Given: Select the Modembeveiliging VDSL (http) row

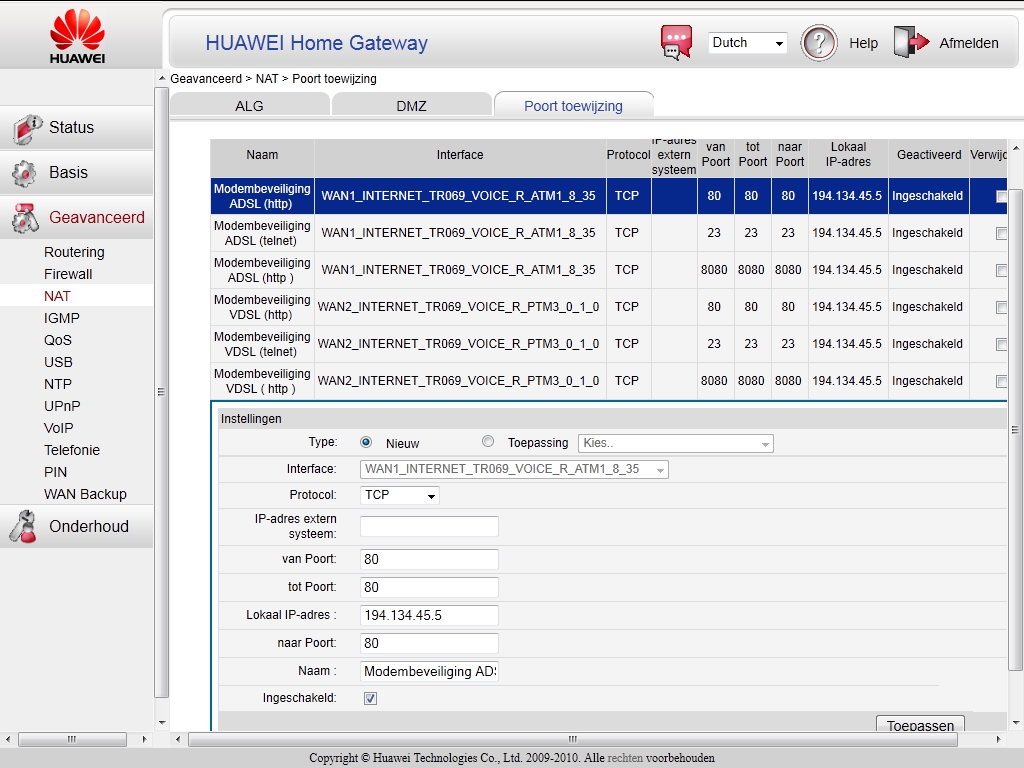Looking at the screenshot, I should [609, 307].
